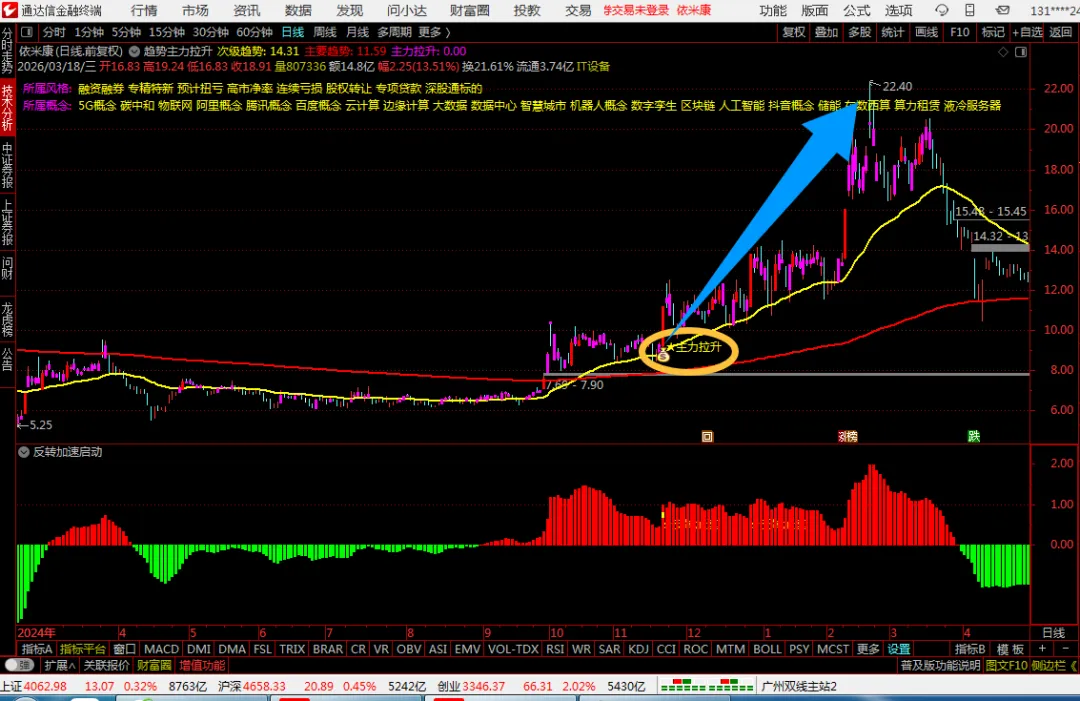This screenshot has height=701, width=1080.
Task: Click the red-green signal bars in status bar
Action: click(707, 686)
